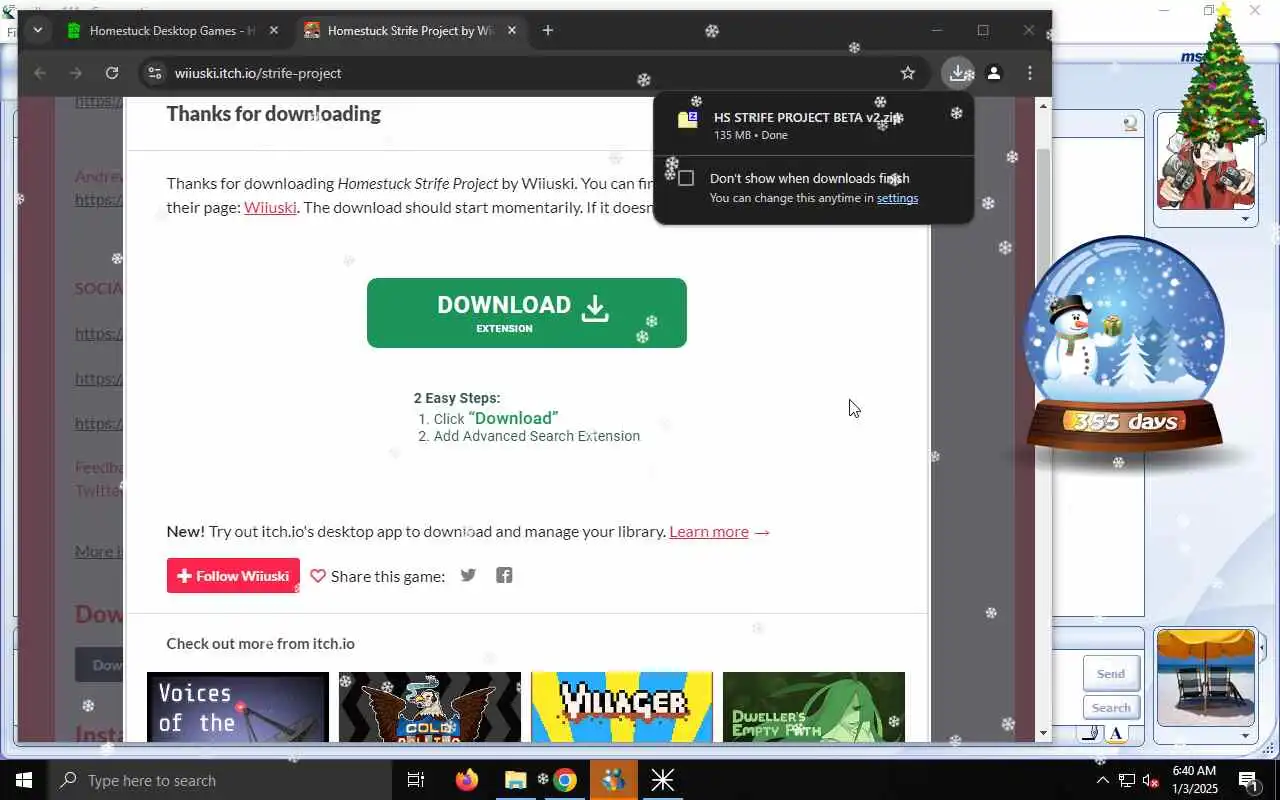Open the Villager game thumbnail
The height and width of the screenshot is (800, 1280).
(x=622, y=707)
